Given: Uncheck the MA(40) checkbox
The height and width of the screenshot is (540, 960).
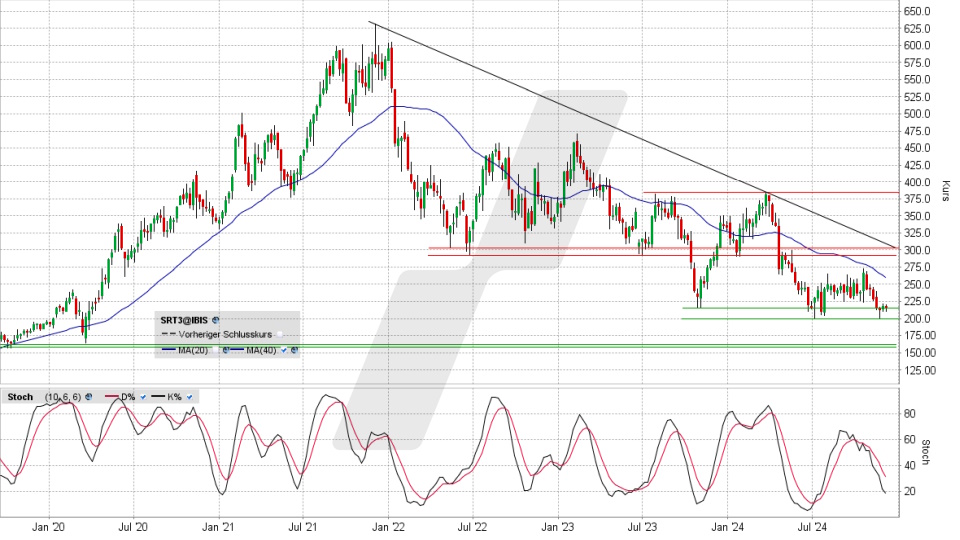Looking at the screenshot, I should click(x=283, y=350).
